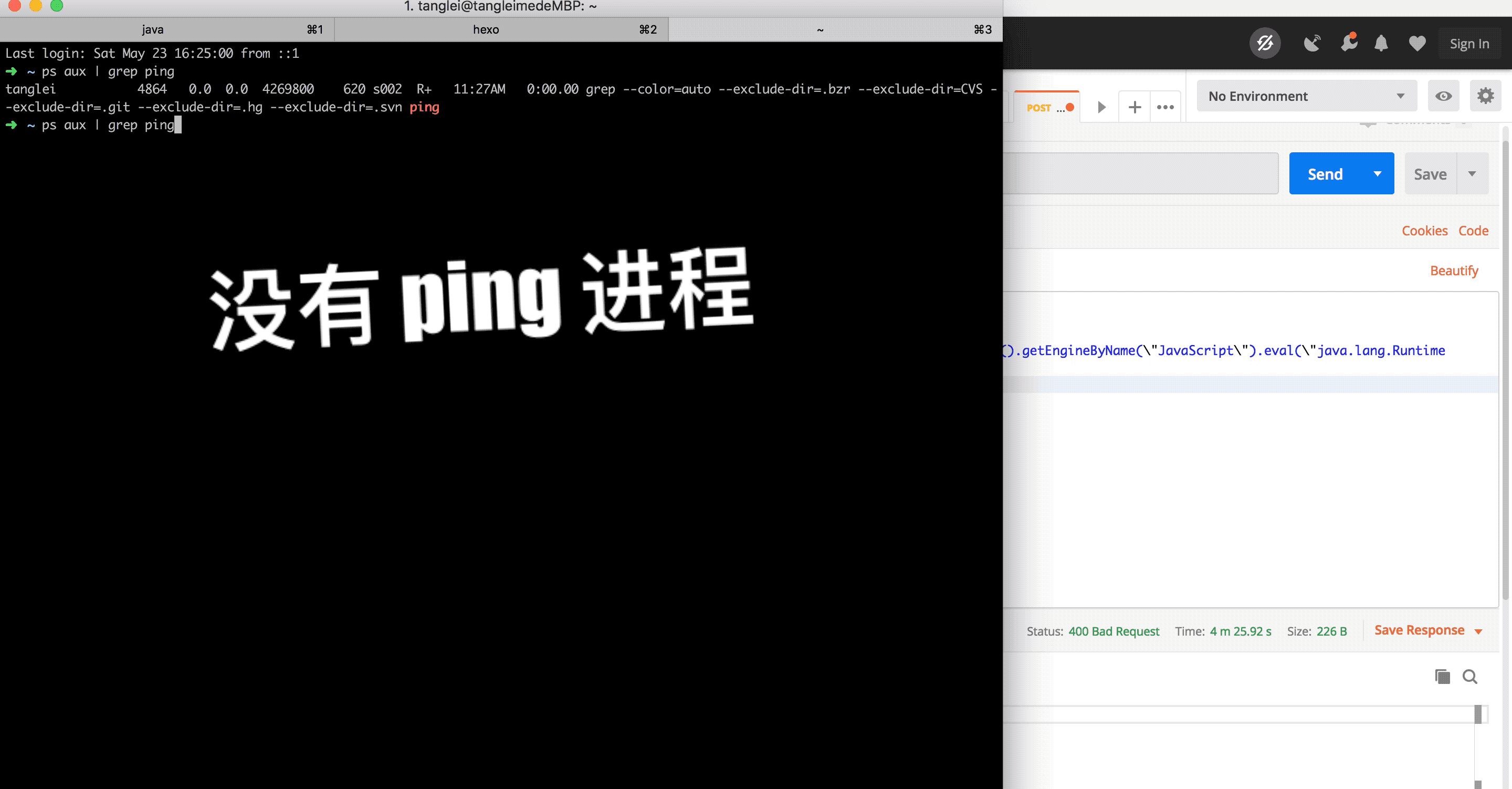Click the request URL input field
Viewport: 1512px width, 789px height.
1140,173
